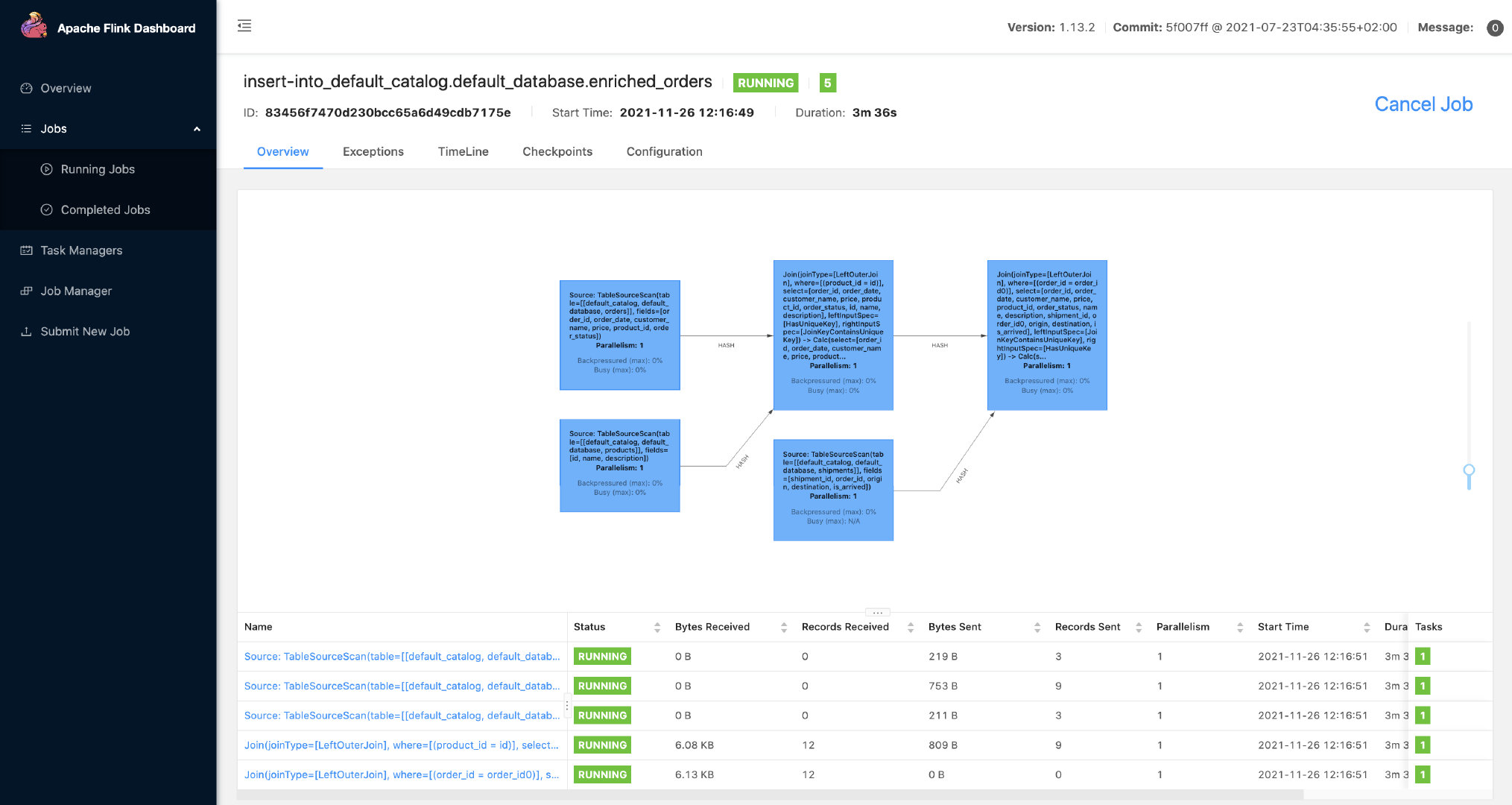Collapse the Jobs submenu chevron
Viewport: 1512px width, 805px height.
pos(197,129)
